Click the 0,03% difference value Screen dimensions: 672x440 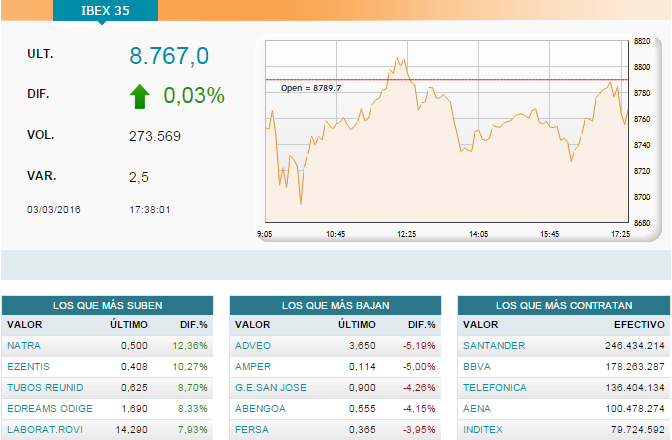(x=194, y=95)
